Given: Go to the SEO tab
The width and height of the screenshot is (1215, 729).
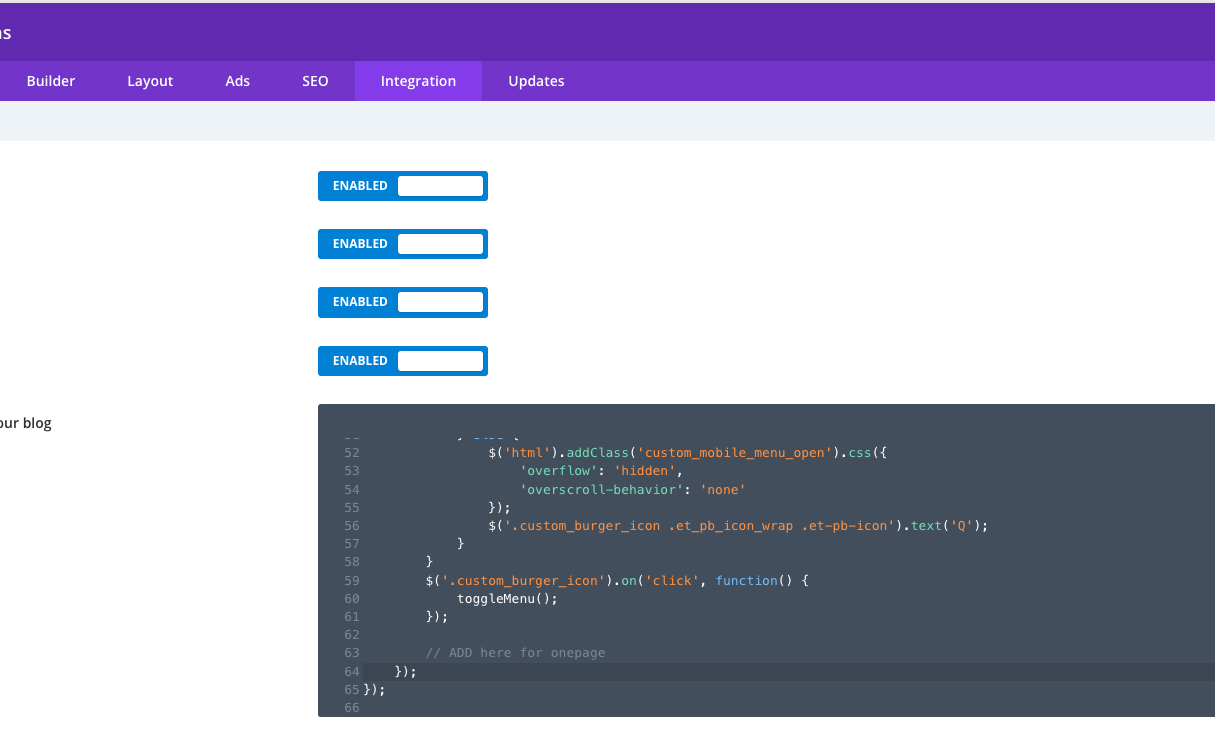Looking at the screenshot, I should (x=315, y=81).
